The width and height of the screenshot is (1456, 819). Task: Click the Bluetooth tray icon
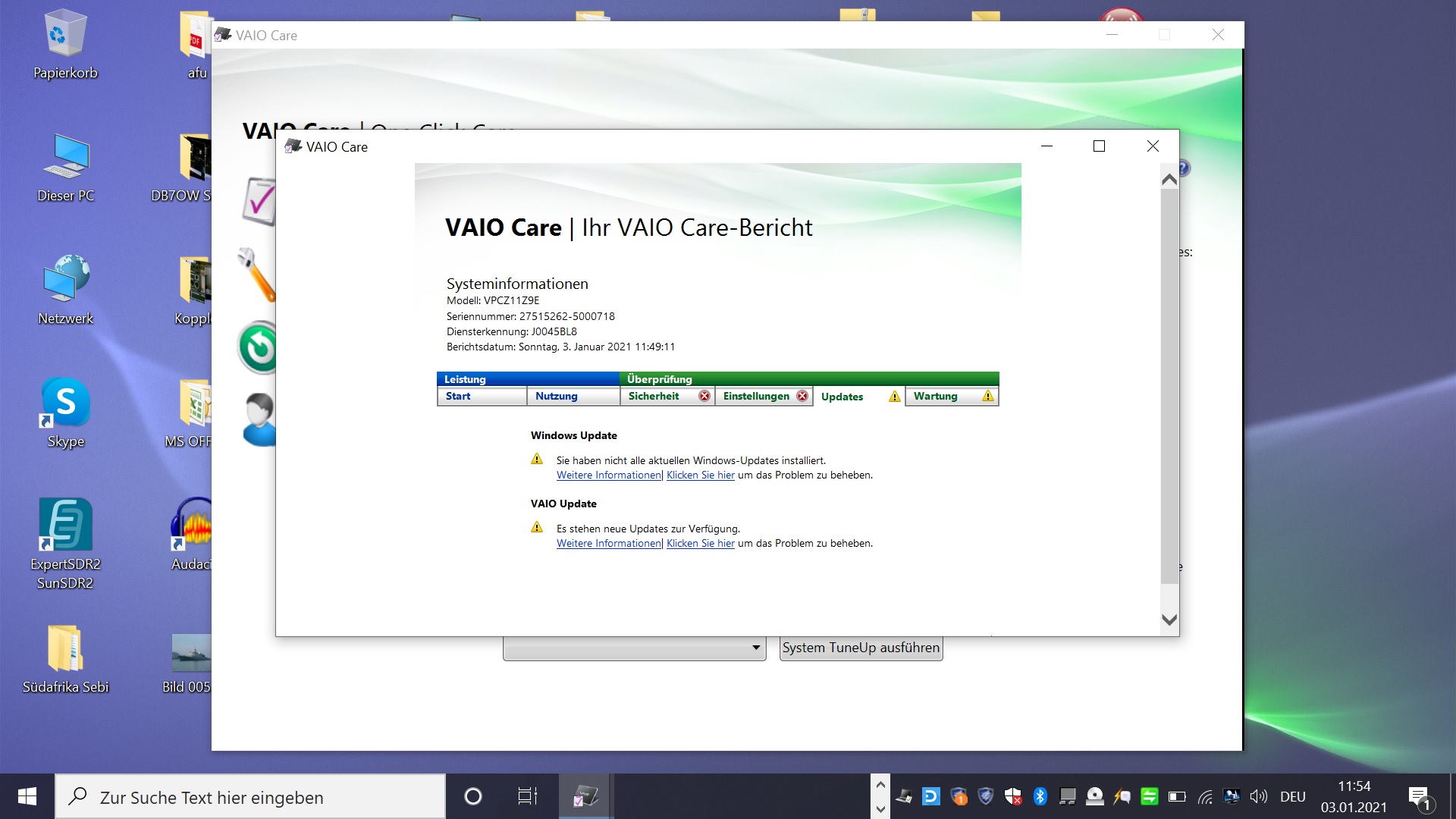[x=1040, y=796]
